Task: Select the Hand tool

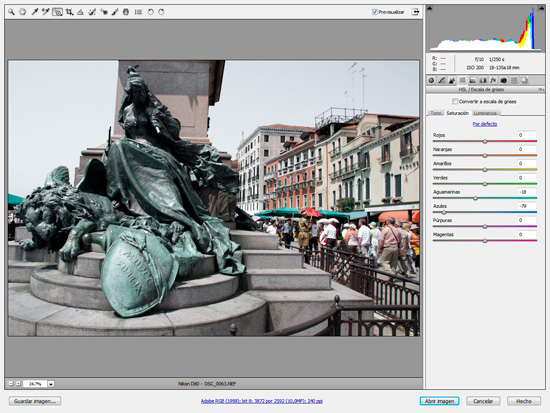Action: 23,12
